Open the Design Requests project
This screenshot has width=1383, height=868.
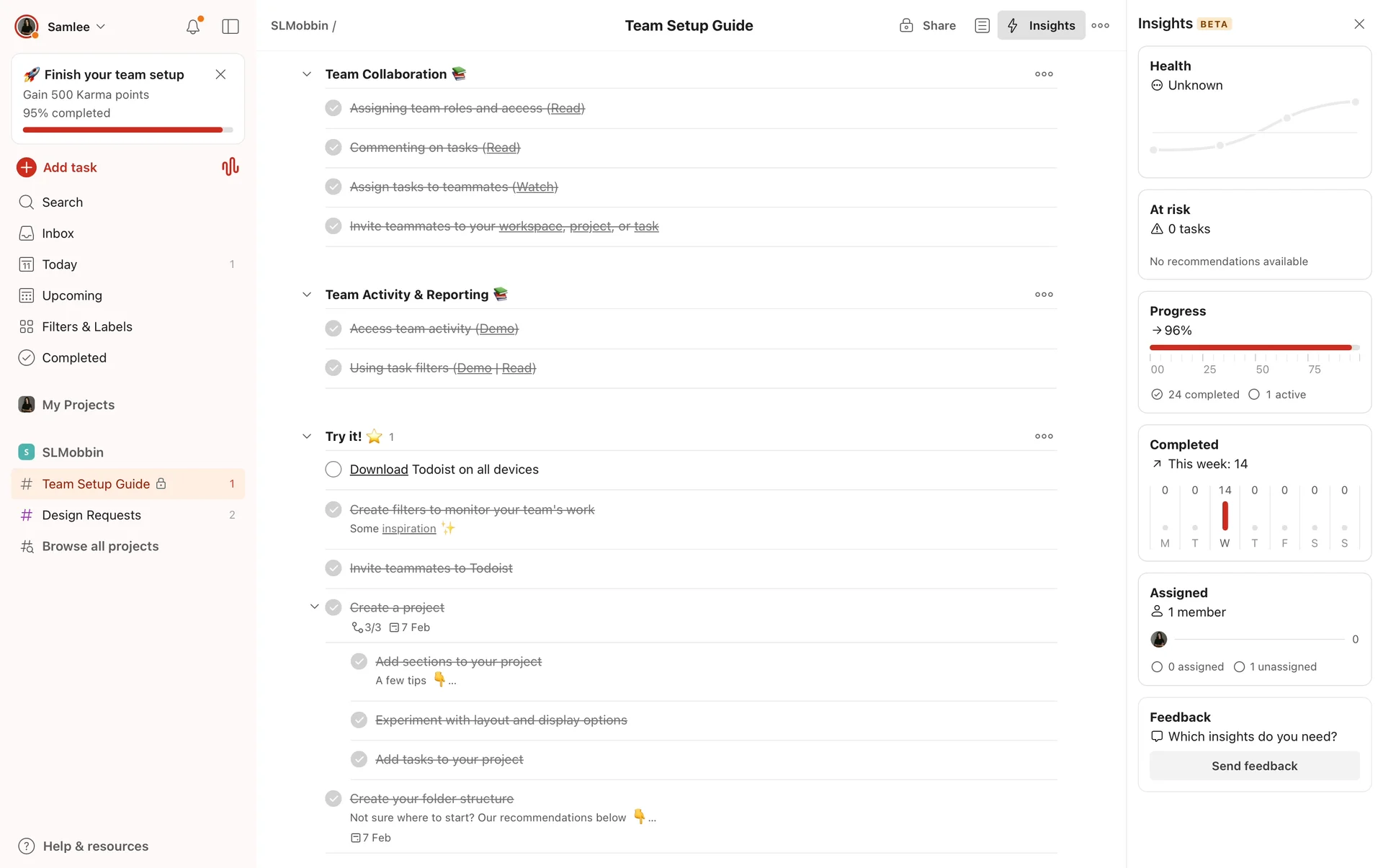[x=91, y=515]
